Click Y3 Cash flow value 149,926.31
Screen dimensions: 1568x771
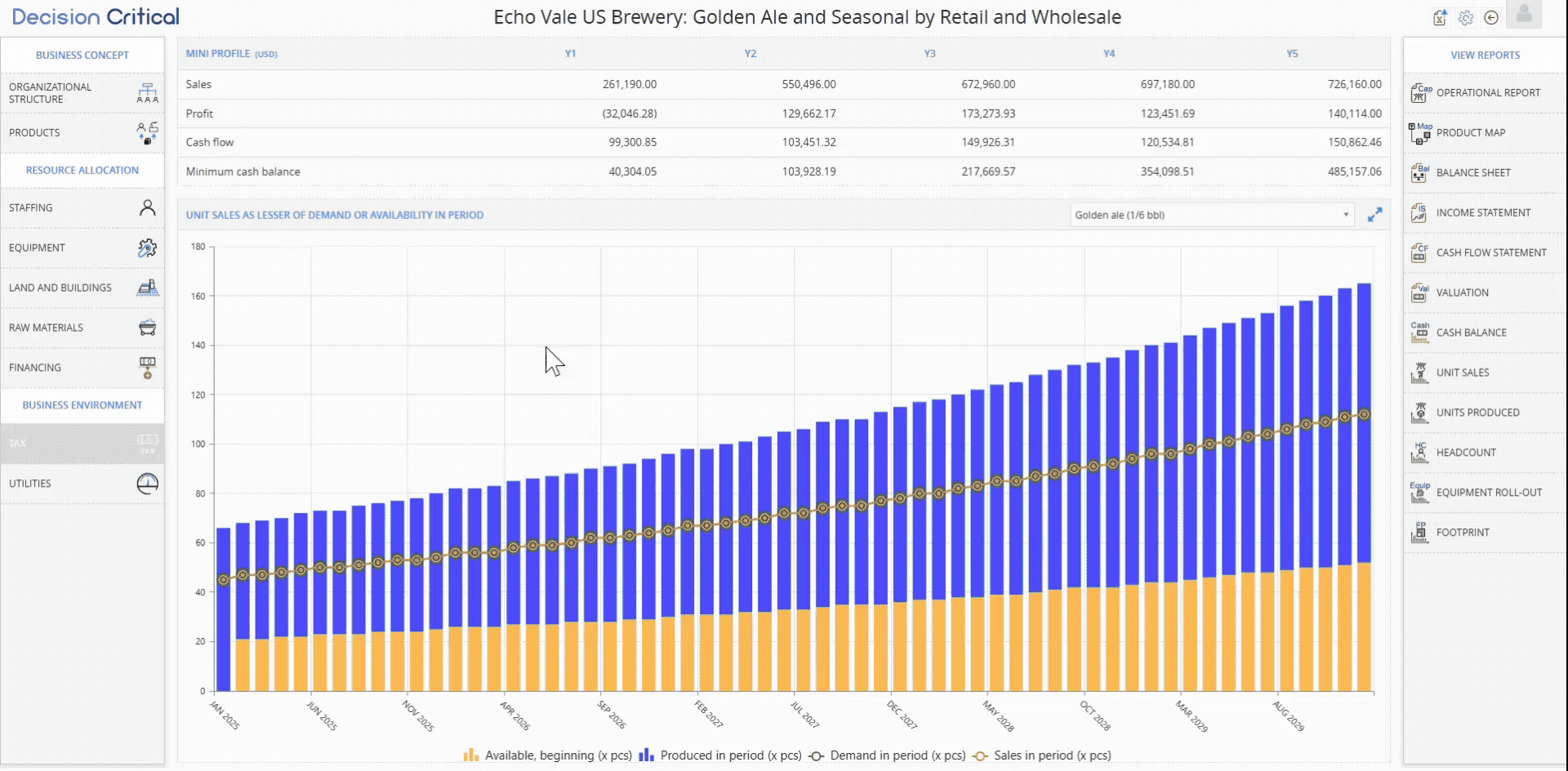988,142
